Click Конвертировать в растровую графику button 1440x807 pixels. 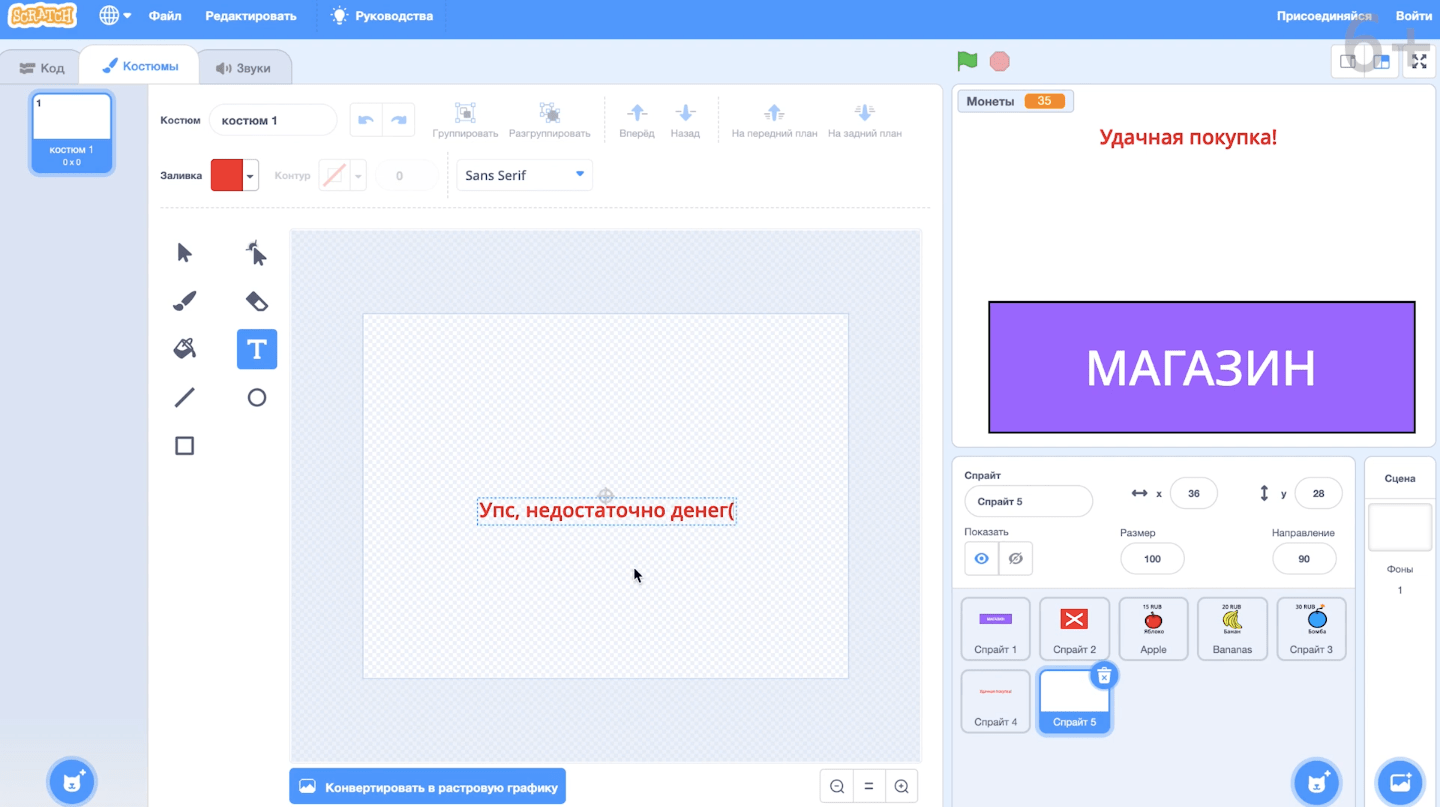click(428, 787)
